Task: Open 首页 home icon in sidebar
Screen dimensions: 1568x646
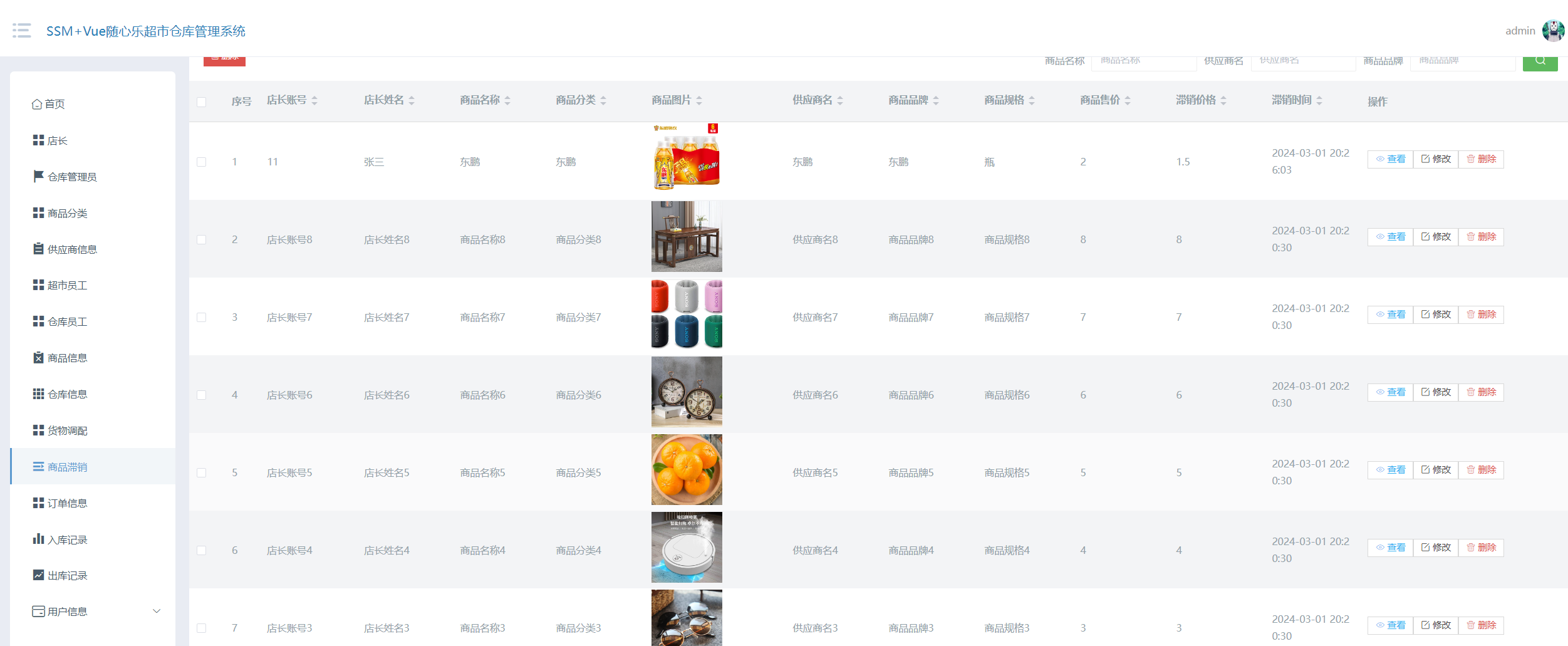Action: 37,104
